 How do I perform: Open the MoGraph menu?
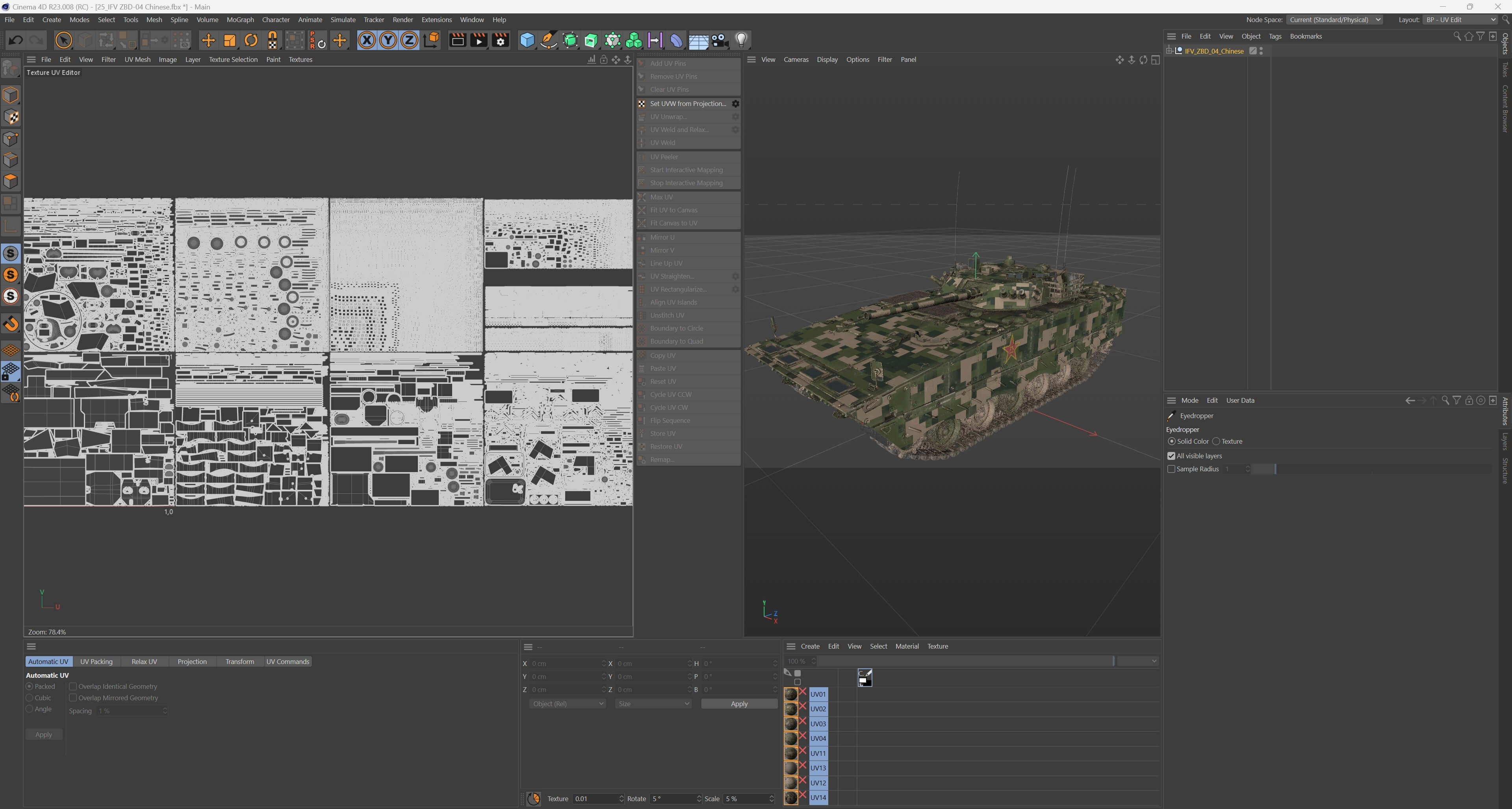tap(240, 19)
